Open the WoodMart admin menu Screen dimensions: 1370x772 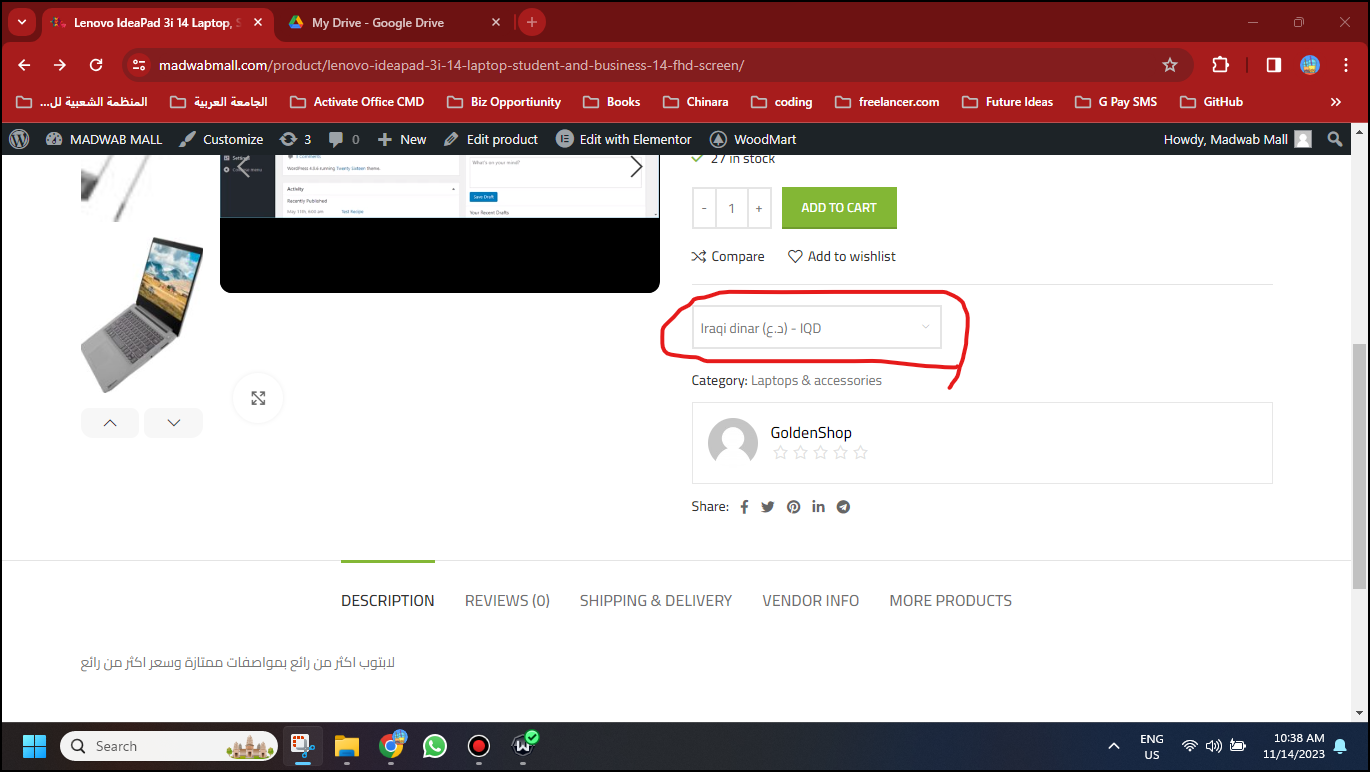click(x=753, y=139)
